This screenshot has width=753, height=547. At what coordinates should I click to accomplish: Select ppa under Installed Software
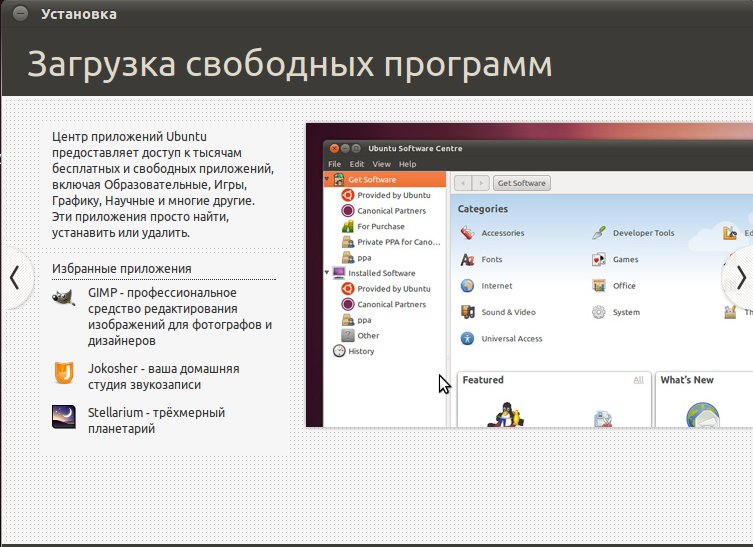pos(356,320)
